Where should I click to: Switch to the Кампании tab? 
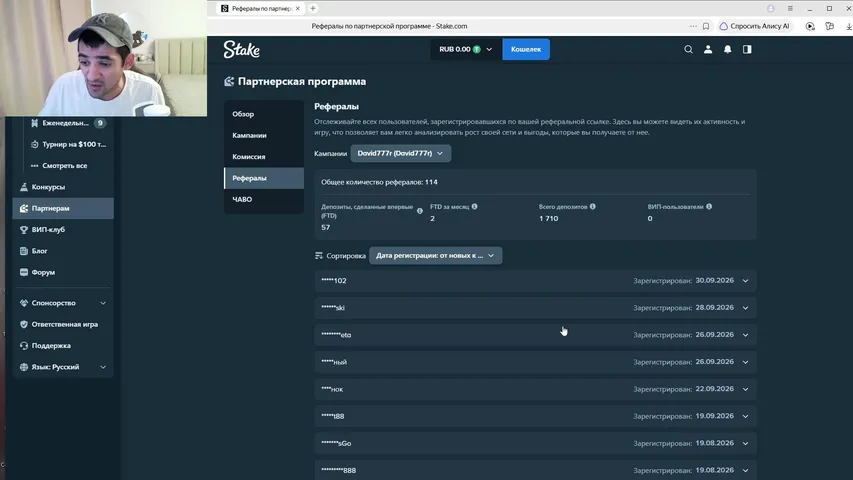(x=264, y=136)
